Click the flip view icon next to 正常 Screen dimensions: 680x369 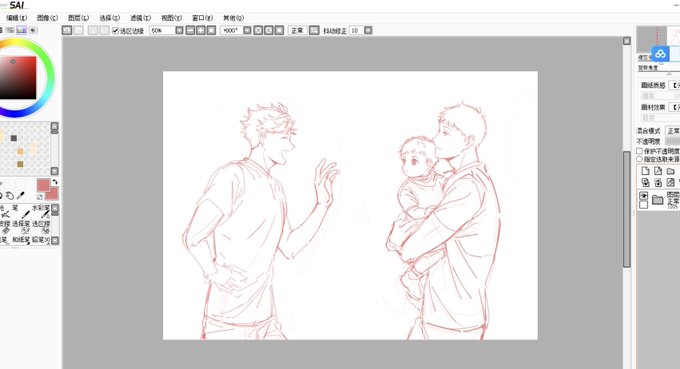314,30
